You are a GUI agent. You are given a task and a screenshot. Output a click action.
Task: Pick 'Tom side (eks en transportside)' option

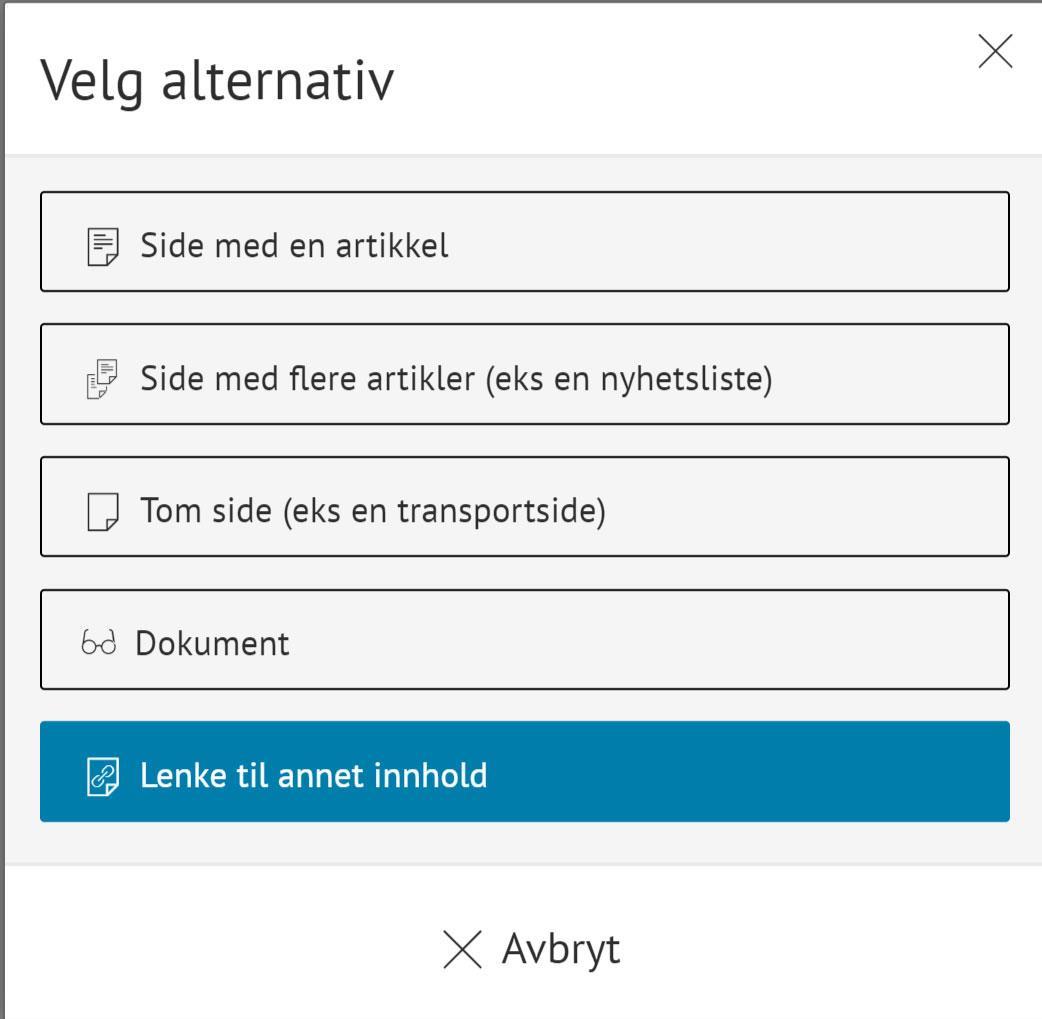coord(524,506)
